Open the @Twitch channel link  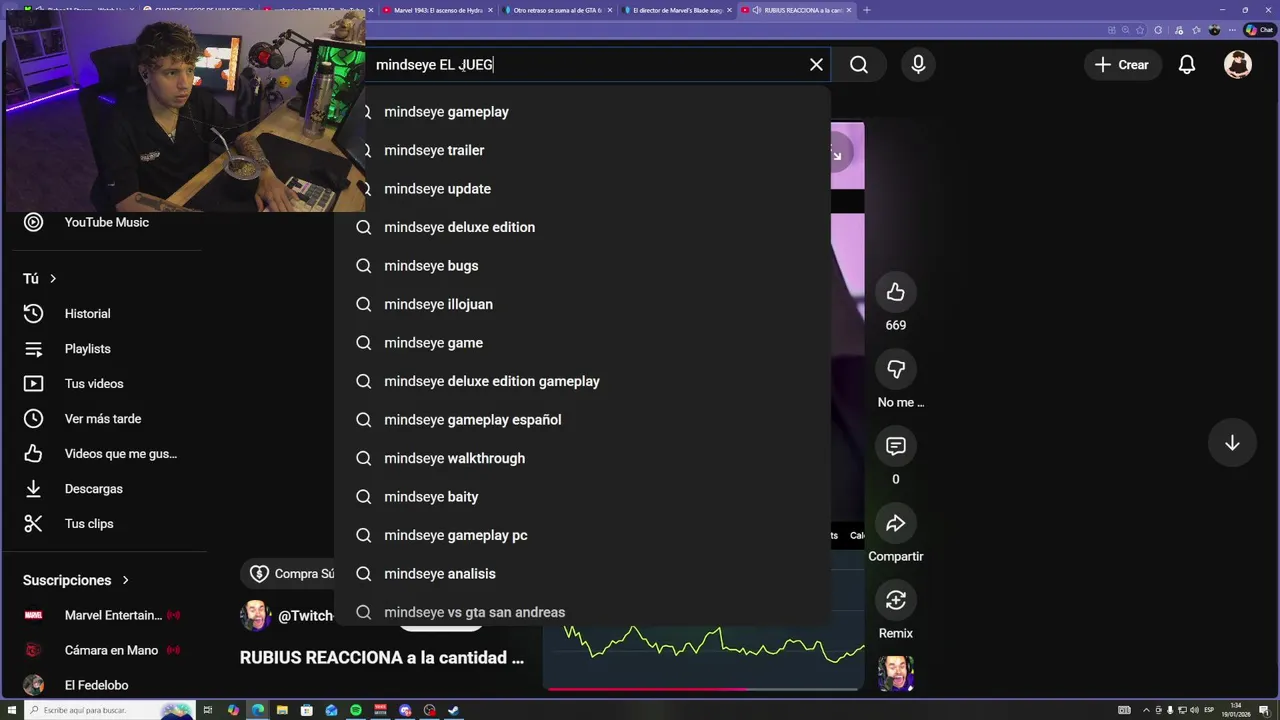click(x=305, y=616)
